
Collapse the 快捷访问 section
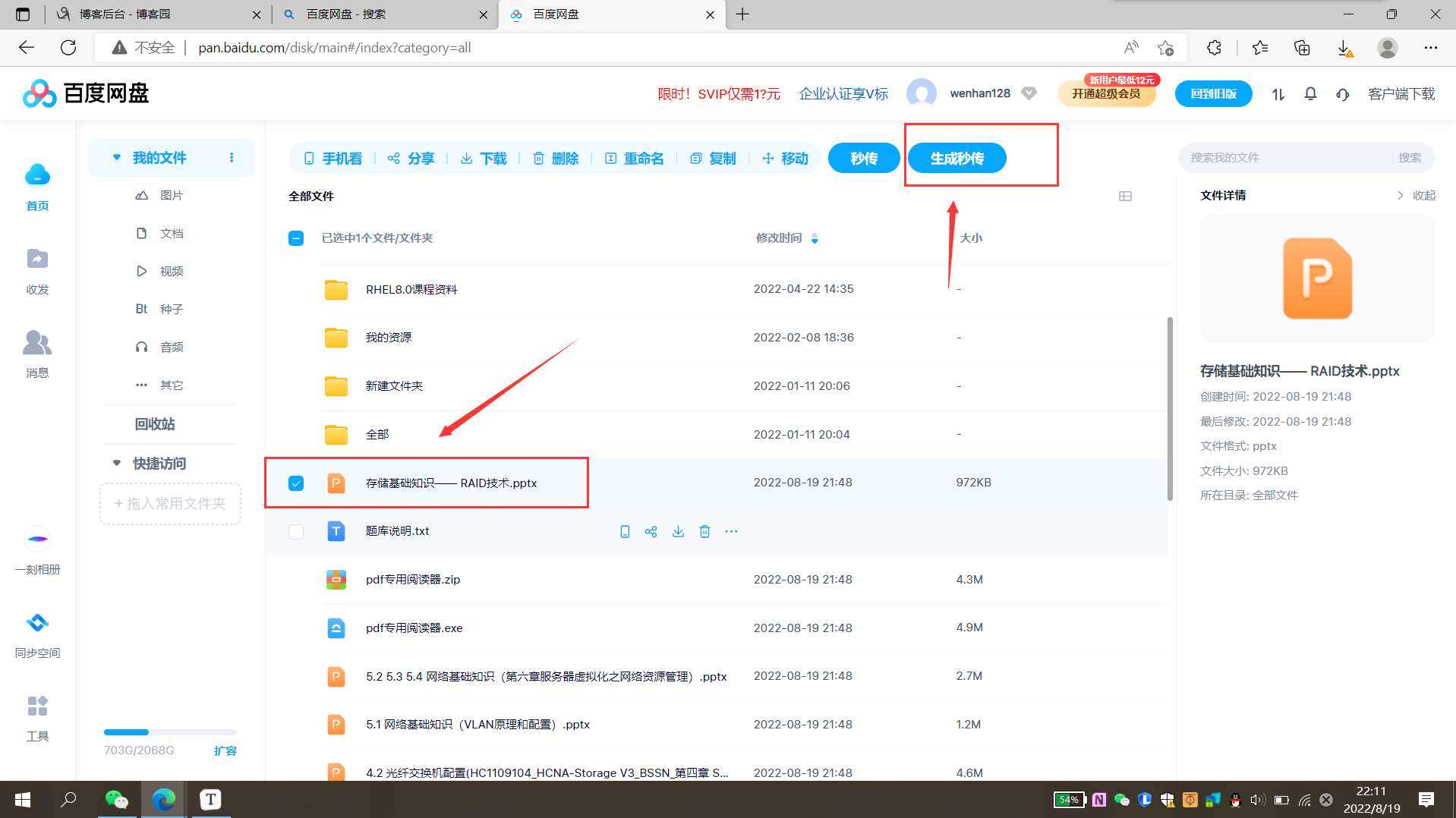(x=116, y=463)
